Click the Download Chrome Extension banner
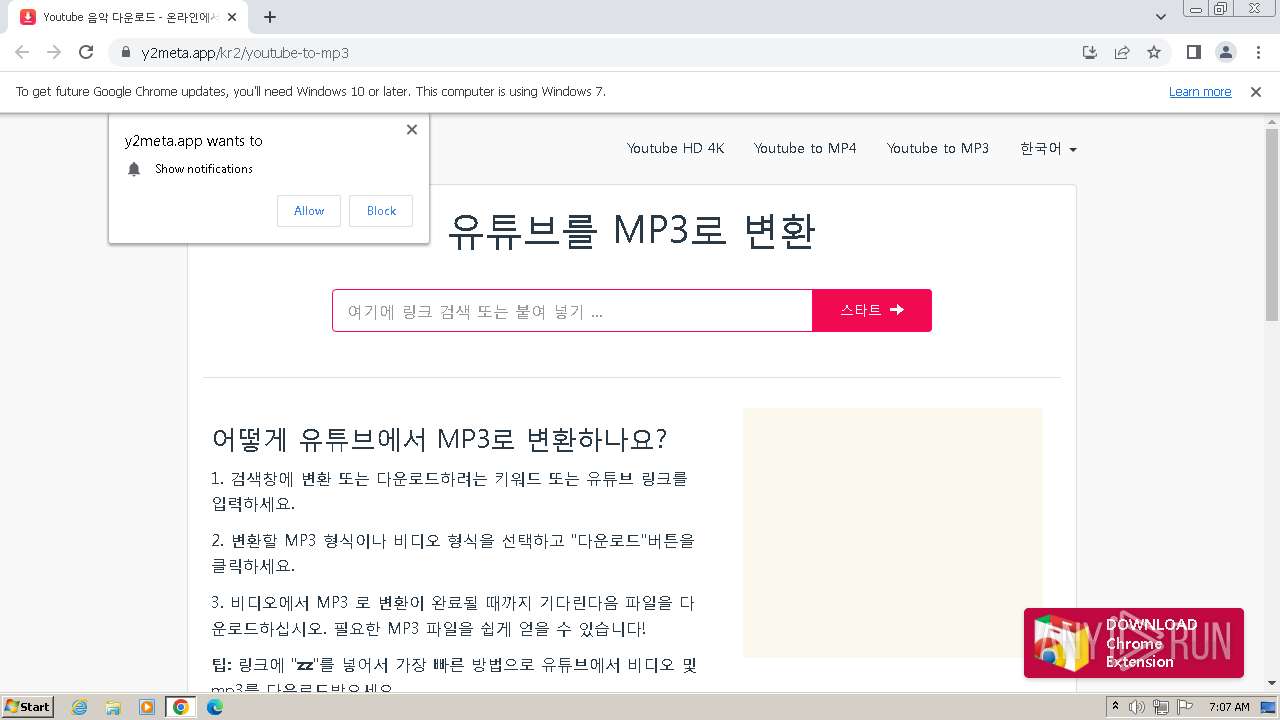Screen dimensions: 1280x720 (x=1134, y=643)
